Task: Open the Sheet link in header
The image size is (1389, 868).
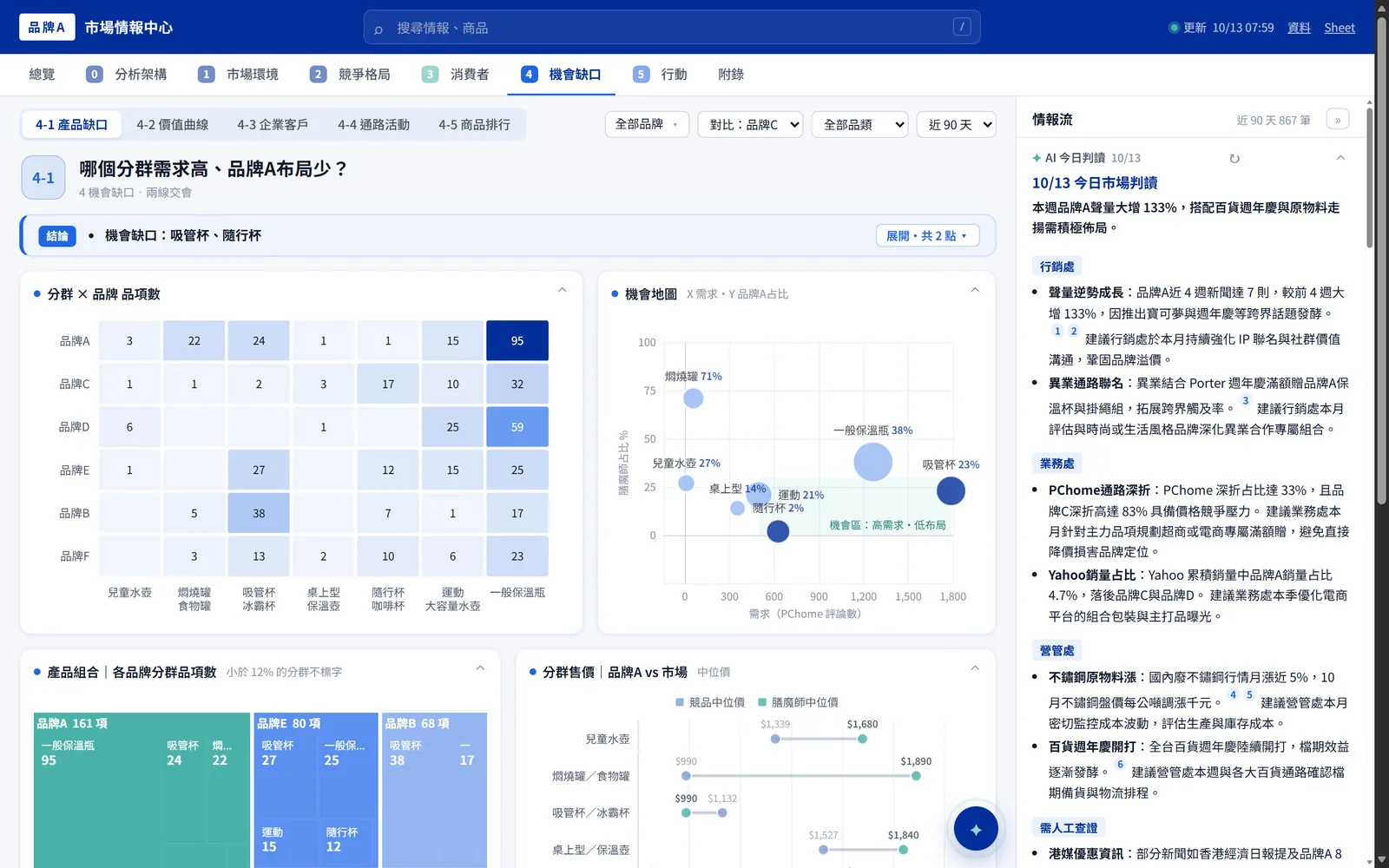Action: click(1340, 28)
